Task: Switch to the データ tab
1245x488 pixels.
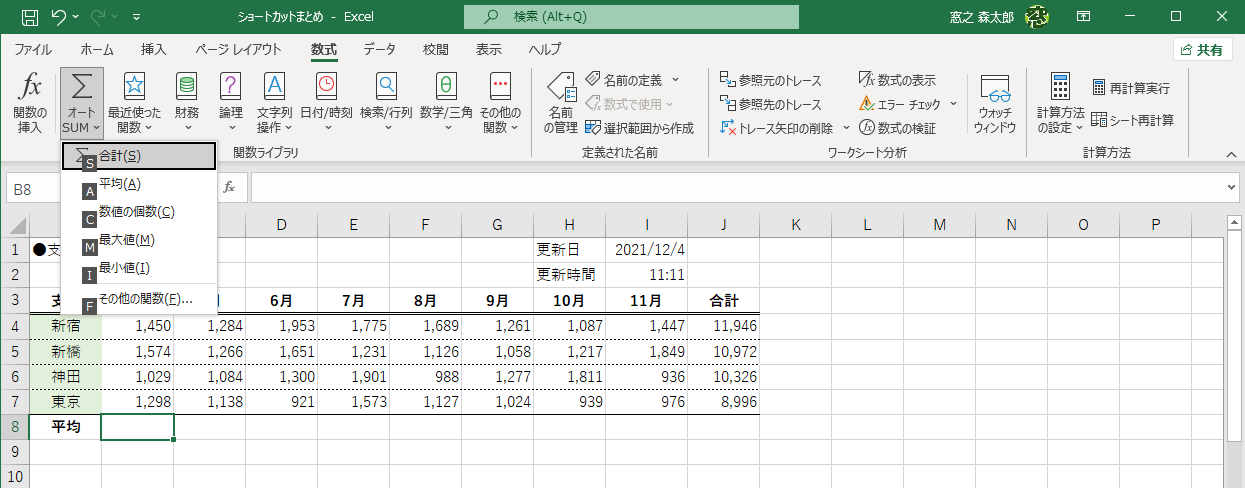Action: (x=379, y=49)
